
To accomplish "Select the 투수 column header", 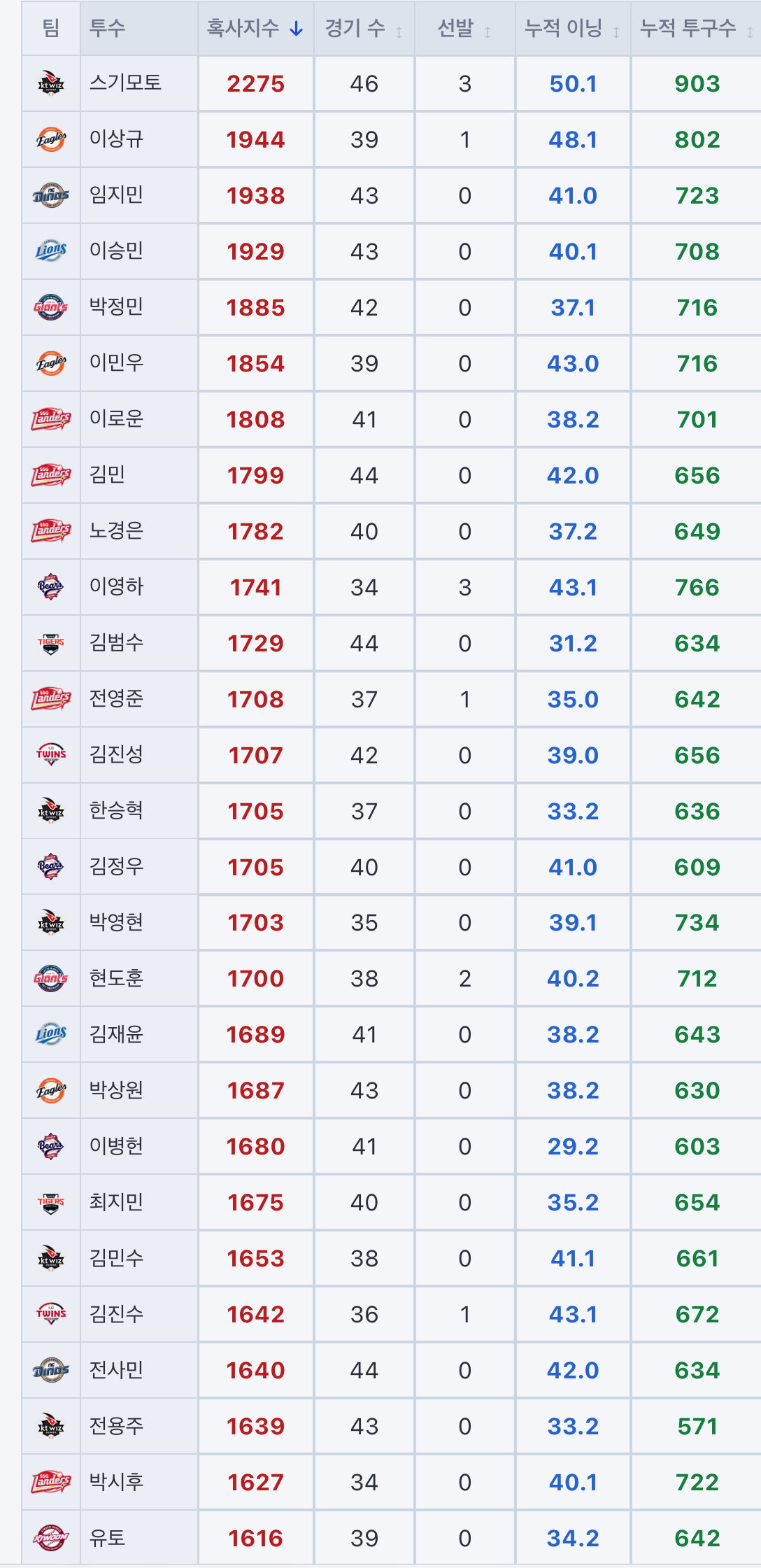I will click(x=107, y=28).
